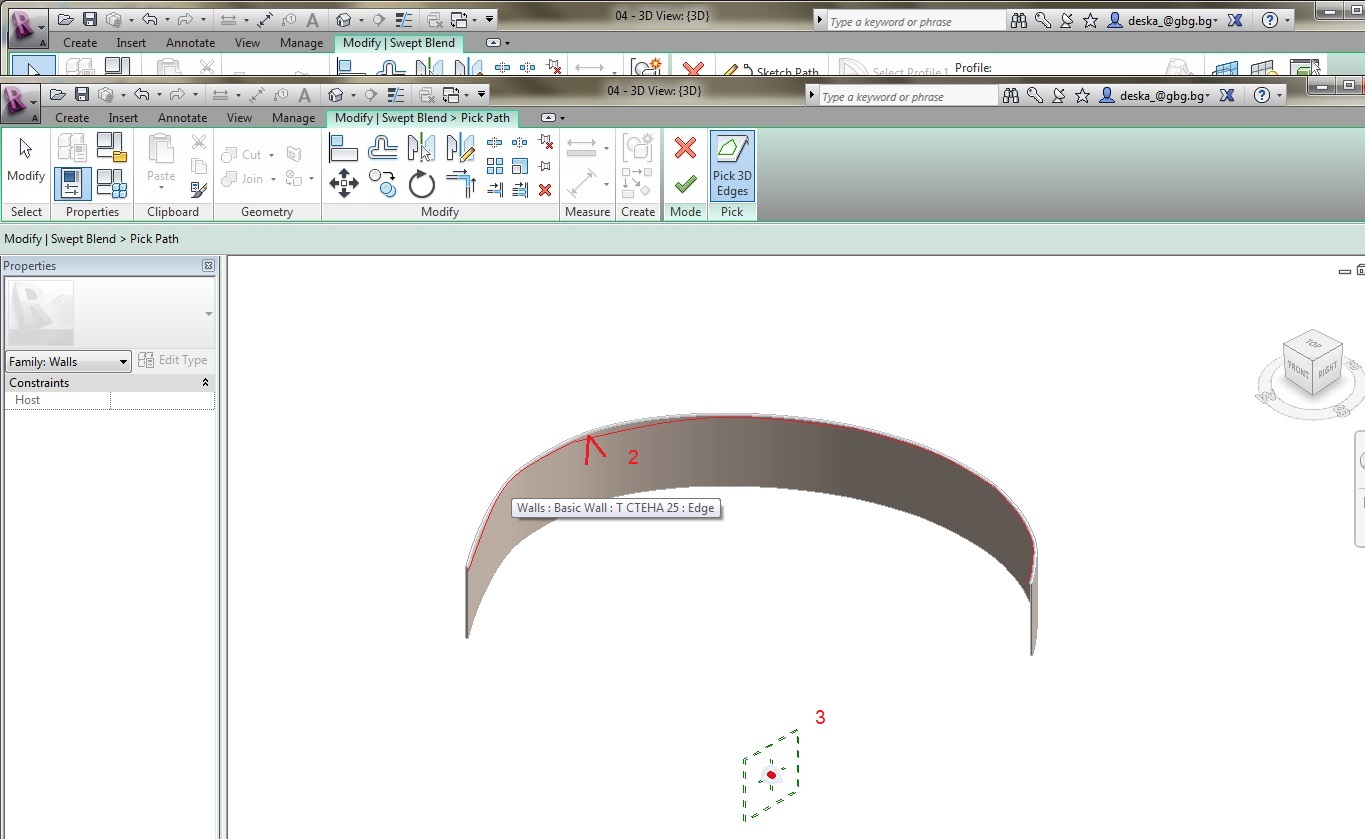
Task: Expand the Paste dropdown arrow
Action: [x=161, y=188]
